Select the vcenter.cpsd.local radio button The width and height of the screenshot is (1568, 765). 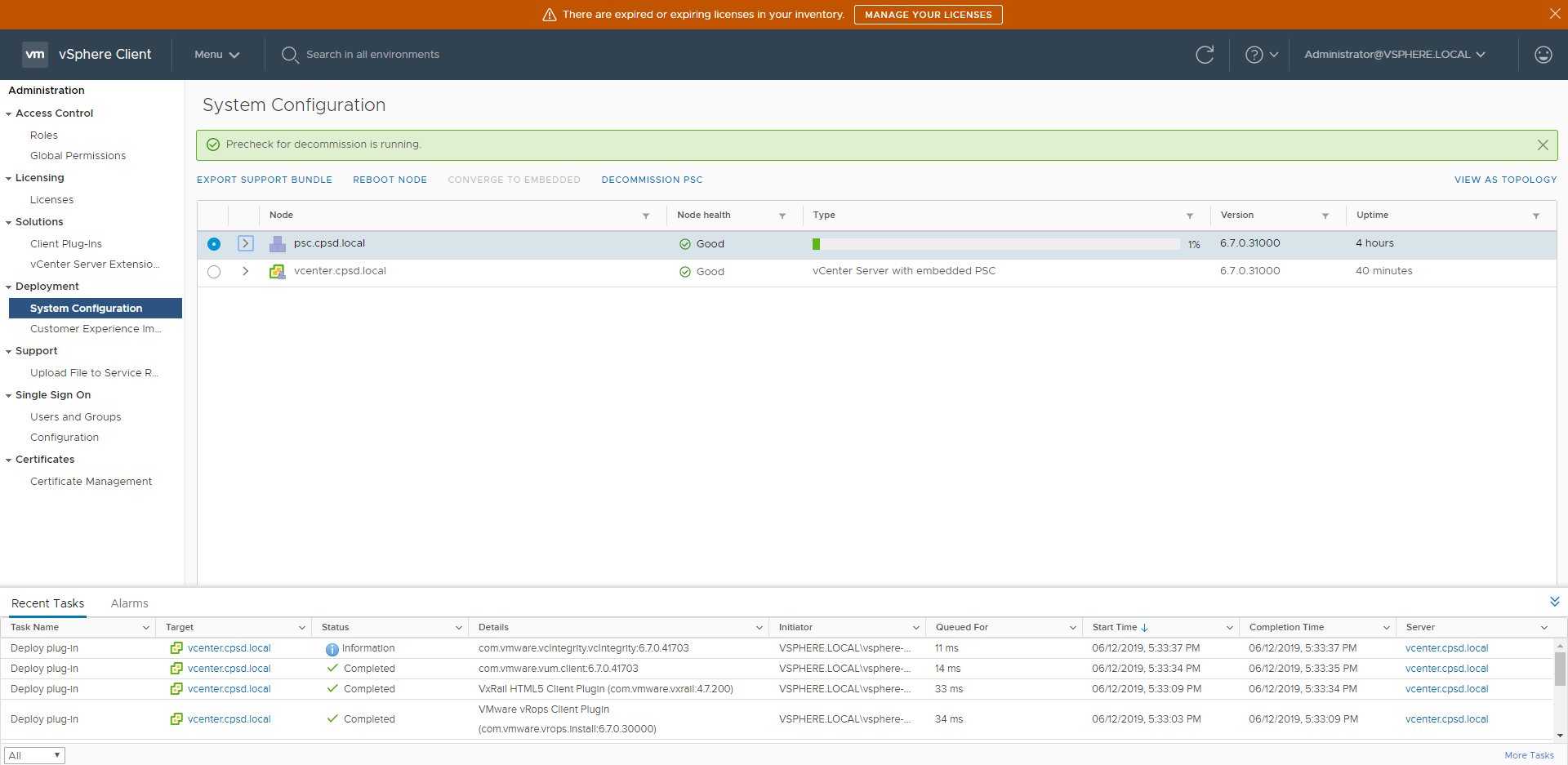click(214, 272)
